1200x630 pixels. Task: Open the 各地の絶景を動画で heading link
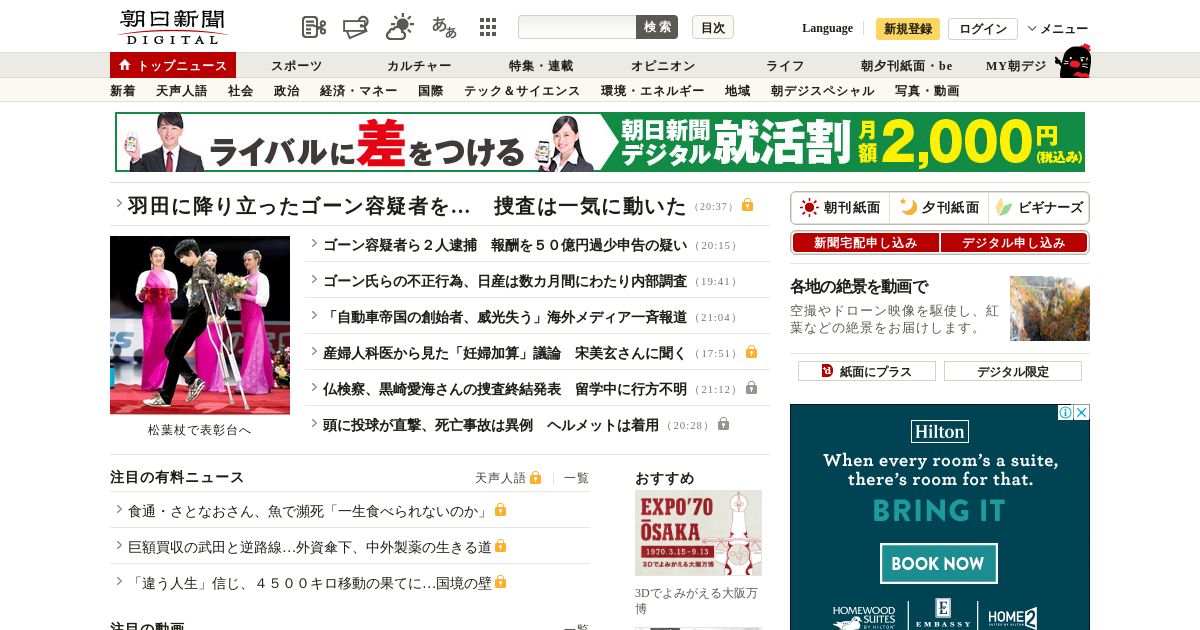[x=859, y=287]
